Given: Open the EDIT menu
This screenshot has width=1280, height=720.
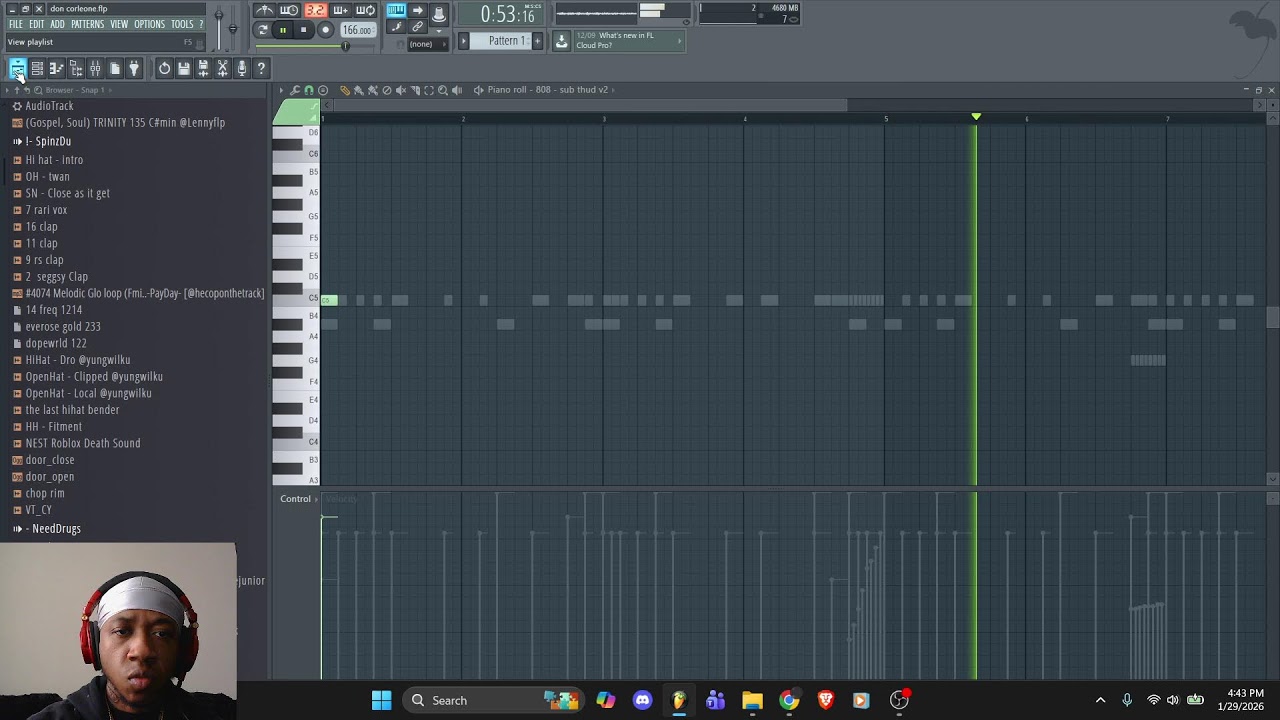Looking at the screenshot, I should pos(36,24).
